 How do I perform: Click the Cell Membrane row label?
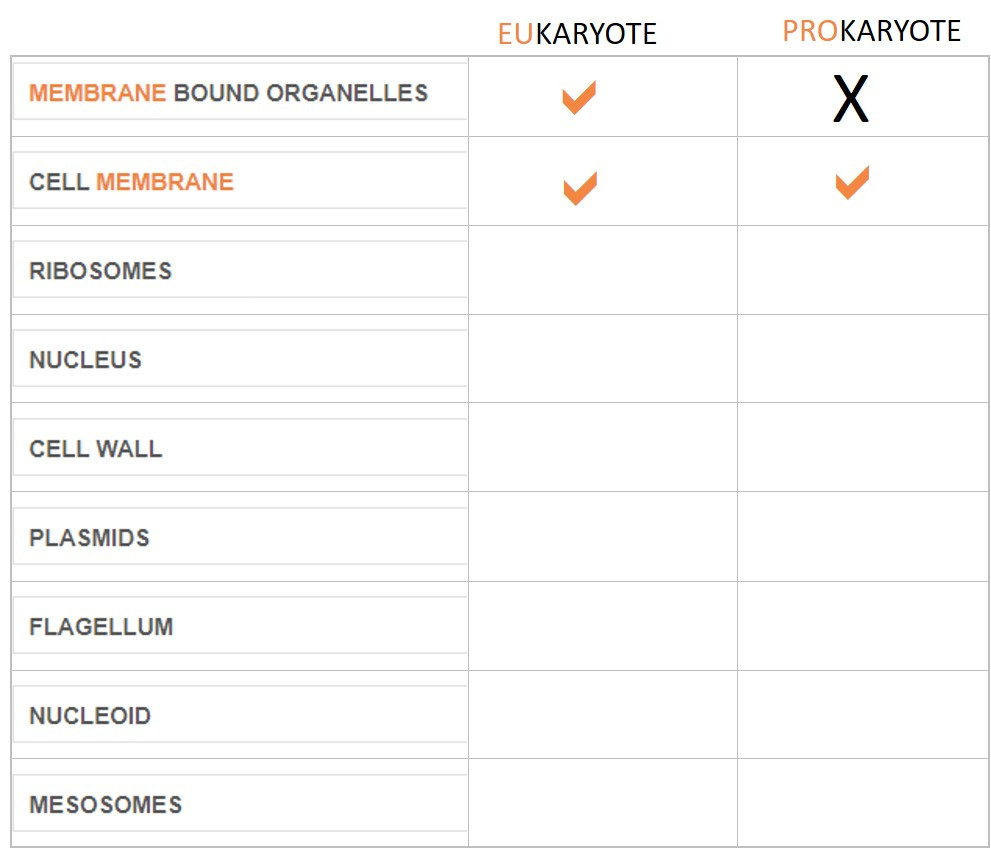click(x=131, y=182)
